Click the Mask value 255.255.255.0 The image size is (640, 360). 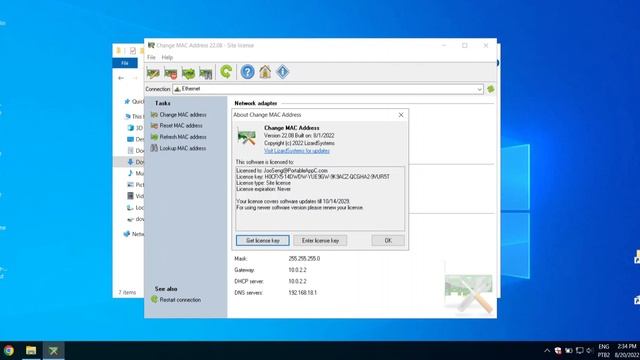pyautogui.click(x=304, y=259)
